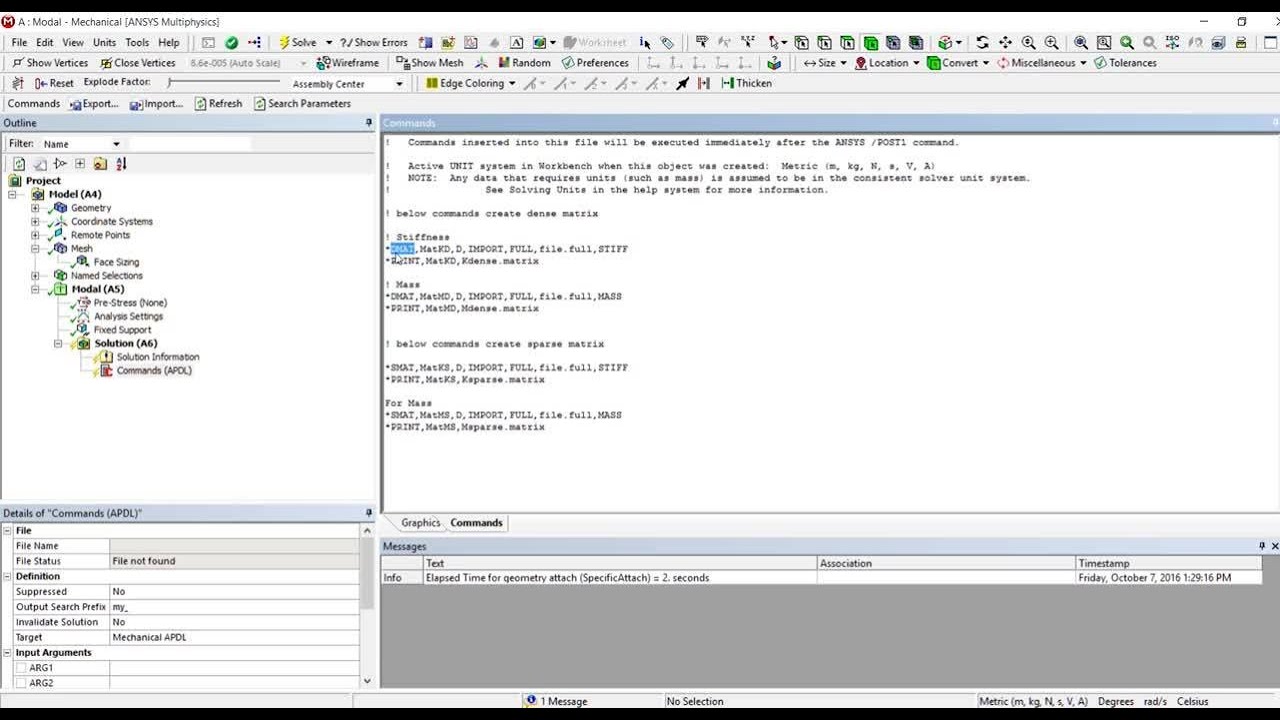Screen dimensions: 1280x720
Task: Open the Solve dropdown arrow
Action: coord(328,43)
